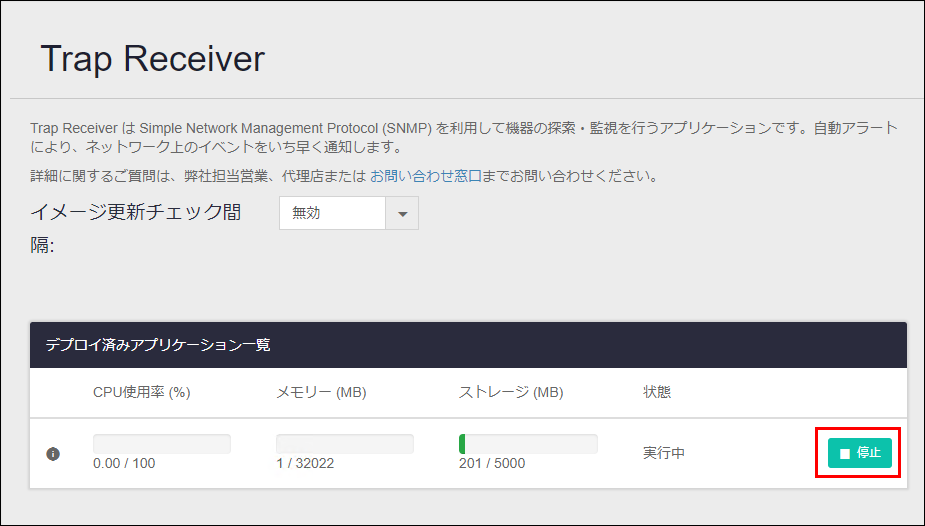Click the メモリー (MB) column header
Screen dimensions: 925x526
click(322, 392)
